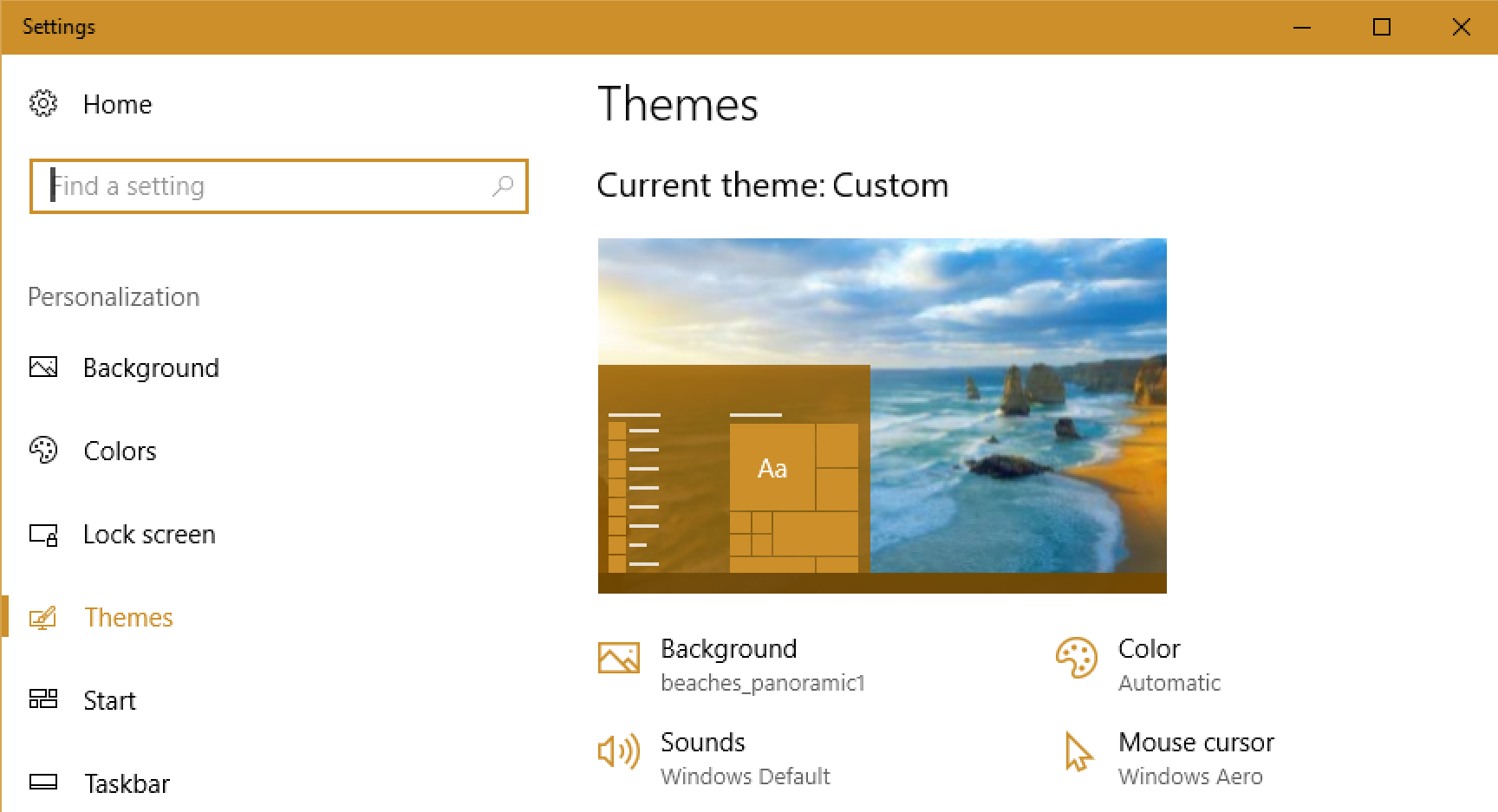The width and height of the screenshot is (1498, 812).
Task: Select the Background icon in the sidebar
Action: [x=43, y=367]
